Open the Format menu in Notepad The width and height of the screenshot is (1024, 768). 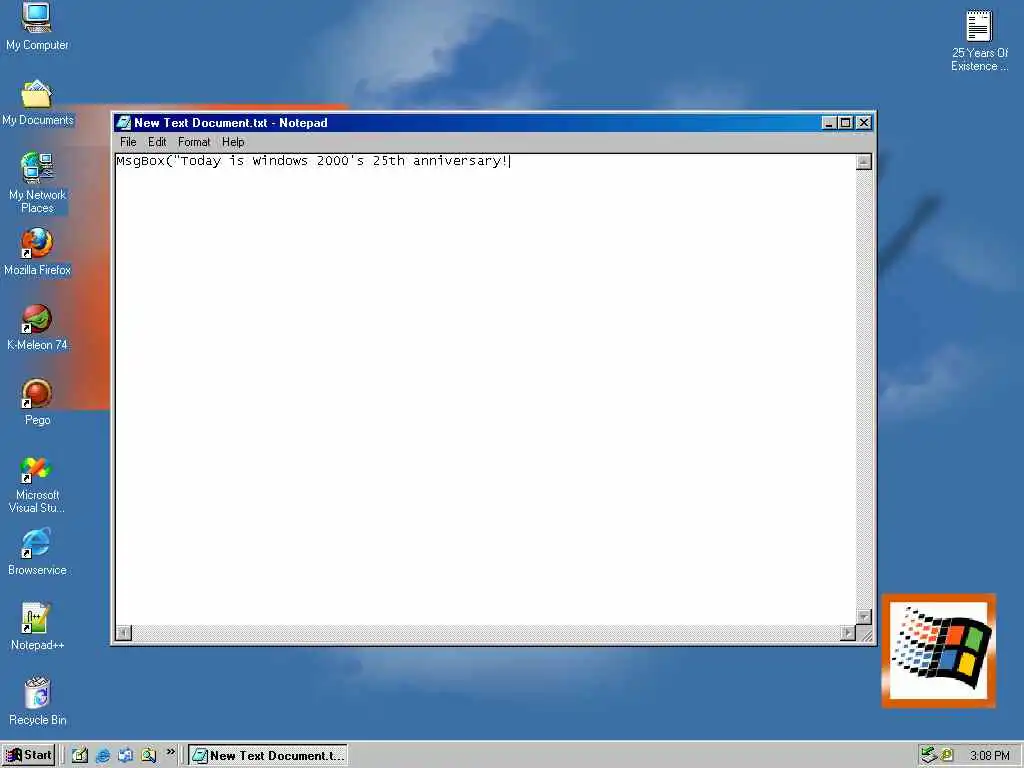[194, 142]
